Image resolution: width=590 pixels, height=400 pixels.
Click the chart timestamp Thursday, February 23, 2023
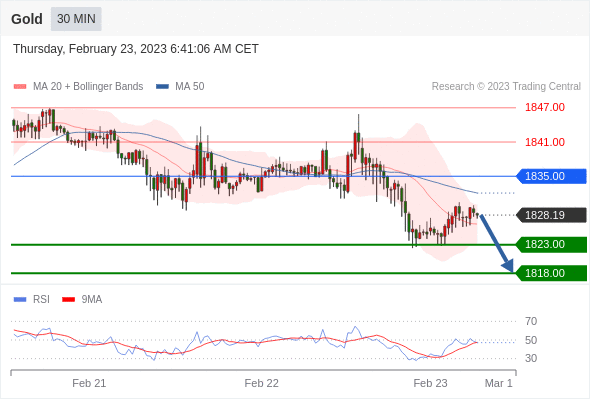pyautogui.click(x=136, y=49)
